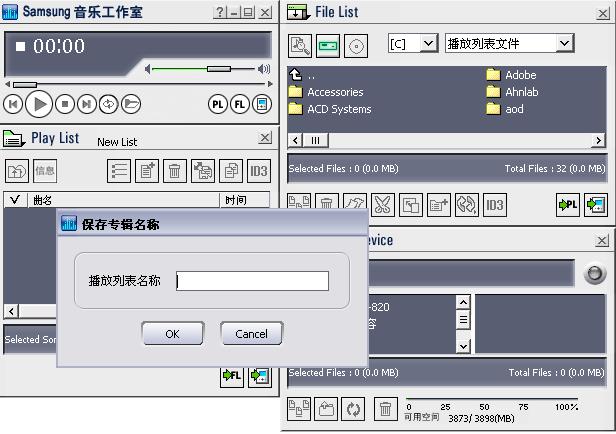Viewport: 616px width, 434px height.
Task: Open the 播放列表文件 file type dropdown
Action: click(565, 43)
